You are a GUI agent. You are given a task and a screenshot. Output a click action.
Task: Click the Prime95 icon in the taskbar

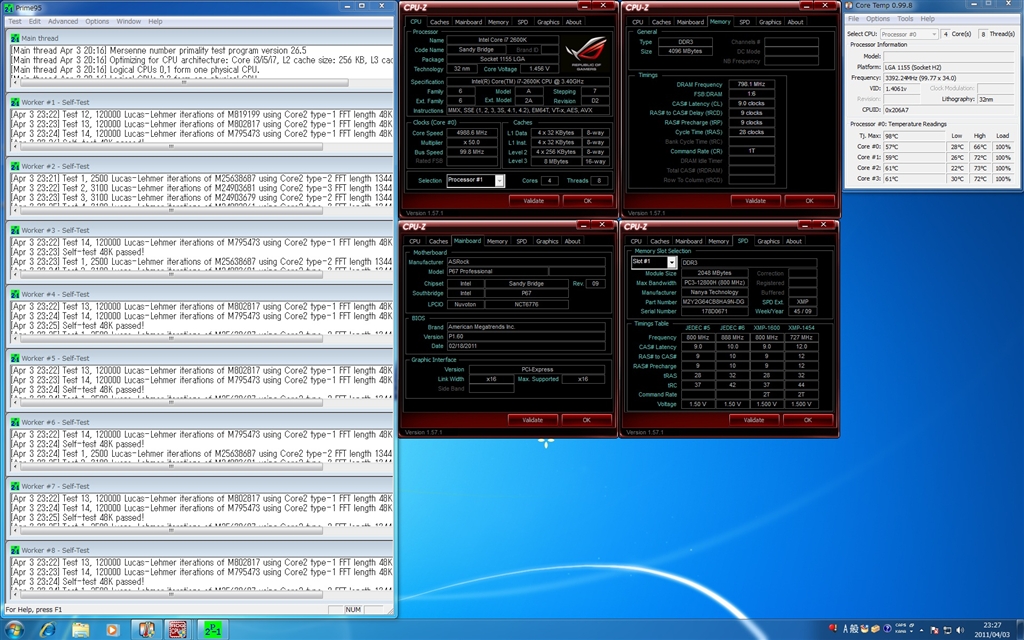coord(212,629)
